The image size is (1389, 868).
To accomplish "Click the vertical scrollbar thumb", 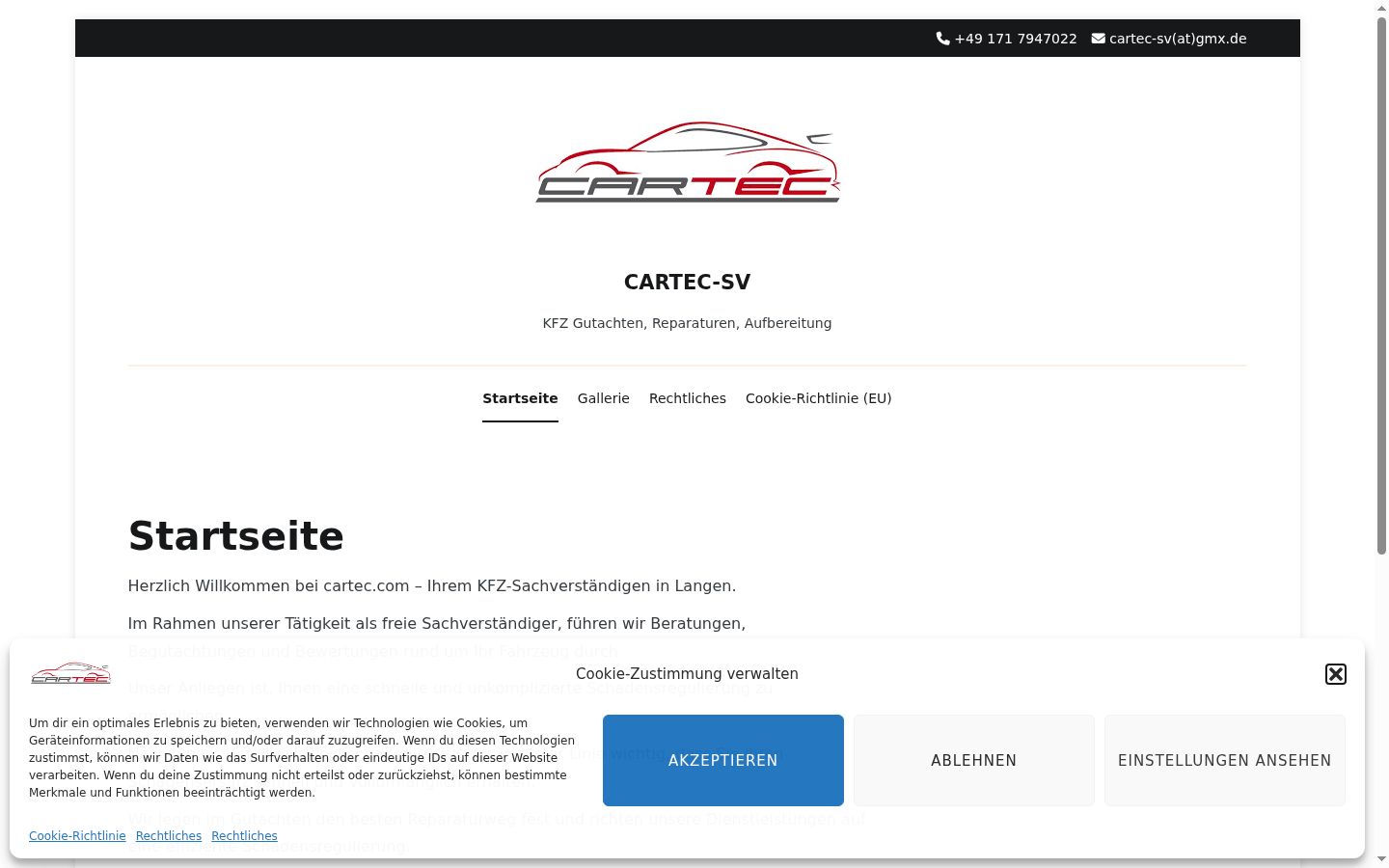I will (1381, 286).
